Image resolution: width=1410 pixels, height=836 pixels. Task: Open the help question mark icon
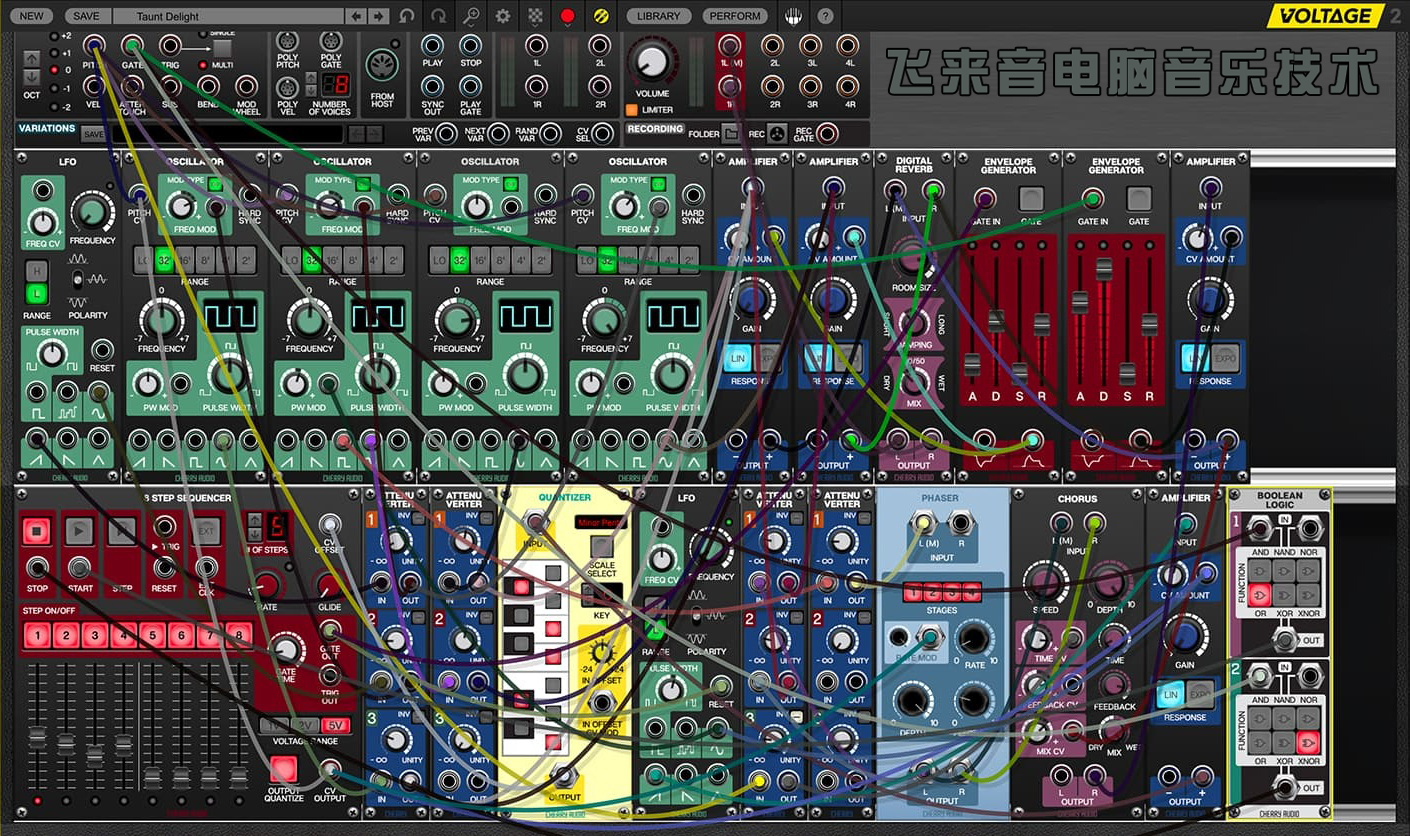[825, 16]
